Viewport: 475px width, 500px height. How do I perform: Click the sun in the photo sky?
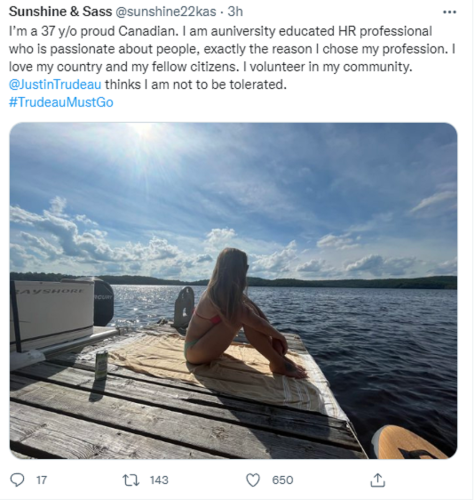tap(144, 130)
